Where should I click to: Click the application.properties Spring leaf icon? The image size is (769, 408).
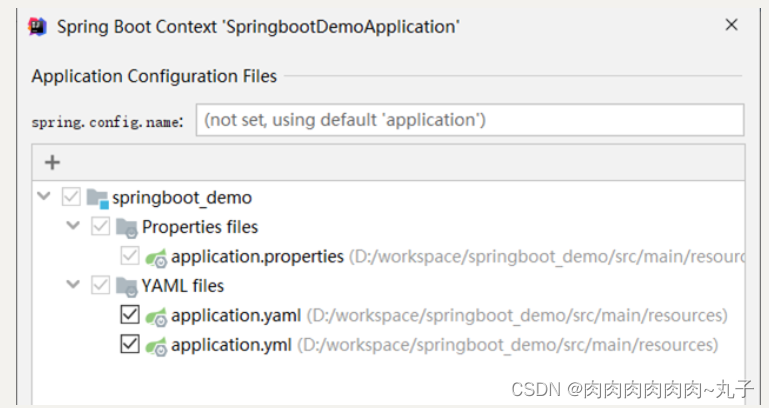point(156,257)
